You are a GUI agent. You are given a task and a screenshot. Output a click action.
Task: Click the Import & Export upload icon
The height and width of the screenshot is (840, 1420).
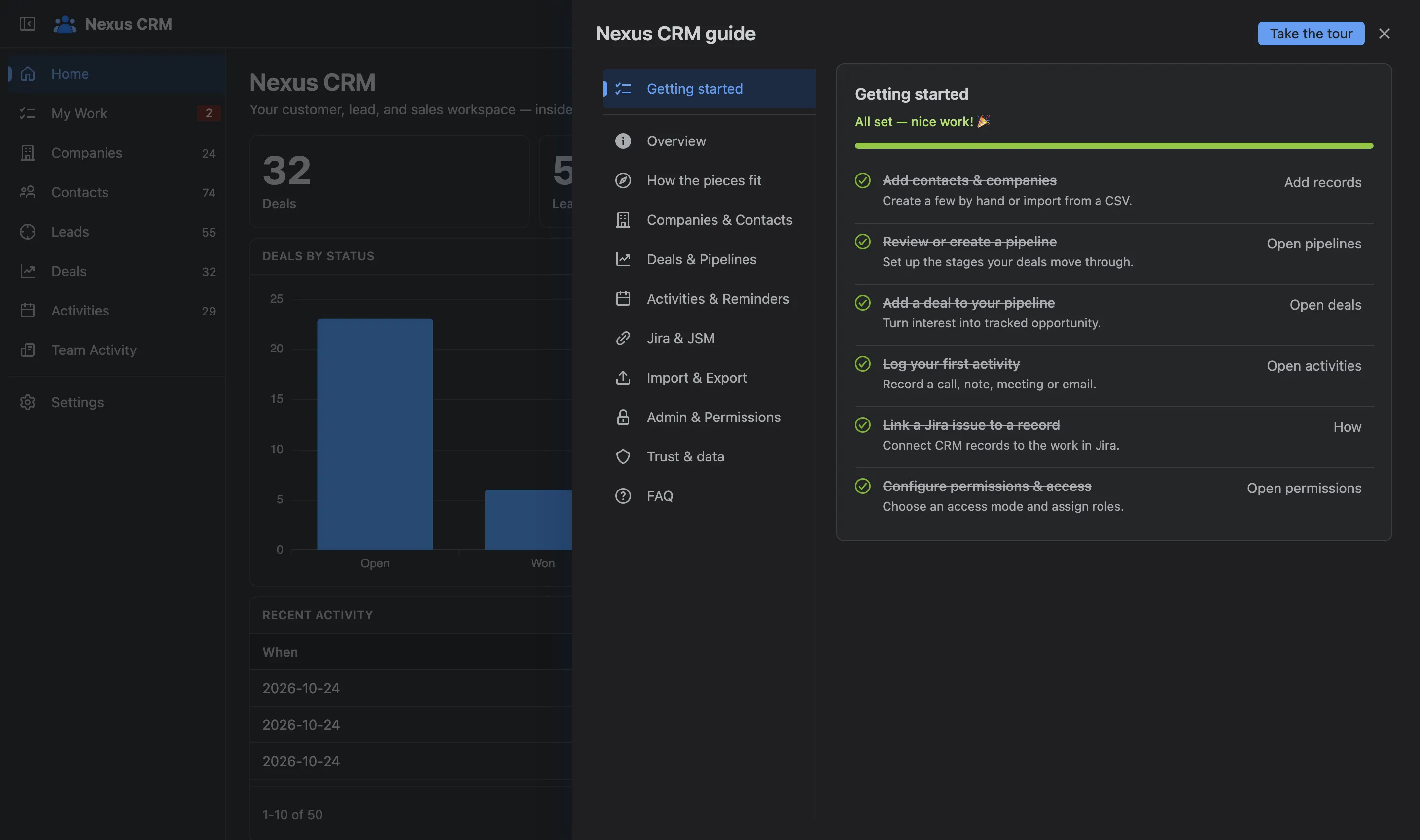623,378
